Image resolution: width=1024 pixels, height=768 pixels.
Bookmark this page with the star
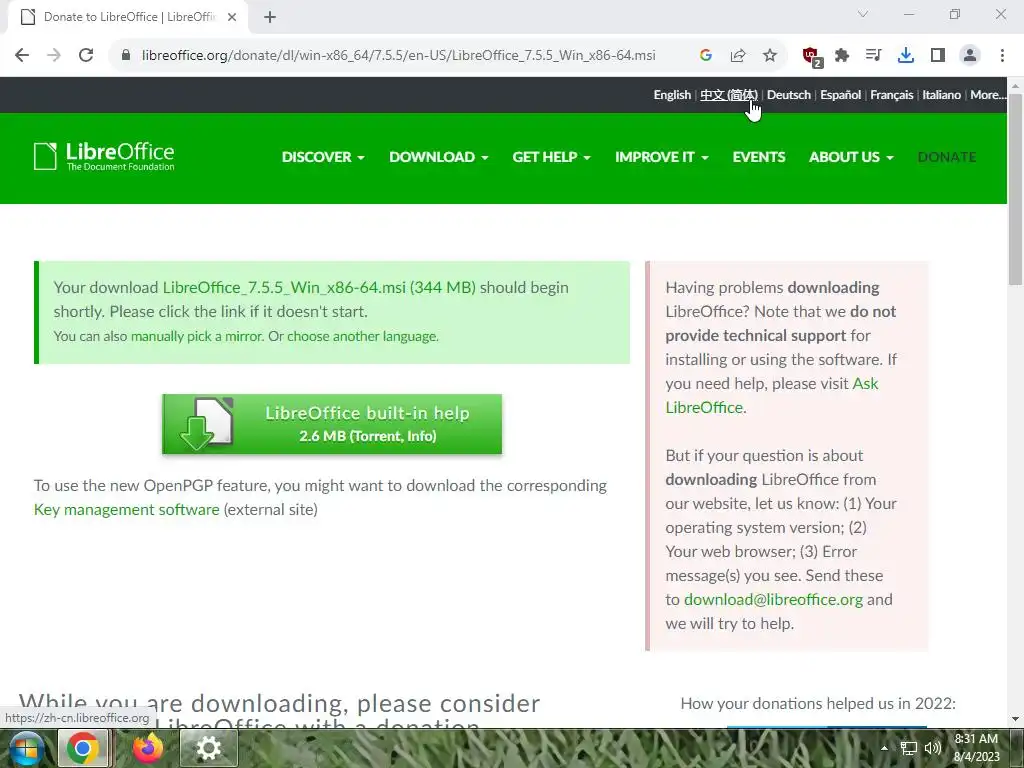(x=770, y=56)
